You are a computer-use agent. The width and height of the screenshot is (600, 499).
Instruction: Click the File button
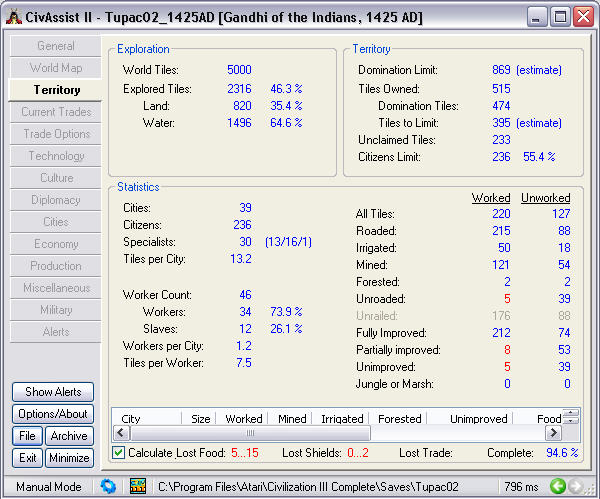[28, 436]
